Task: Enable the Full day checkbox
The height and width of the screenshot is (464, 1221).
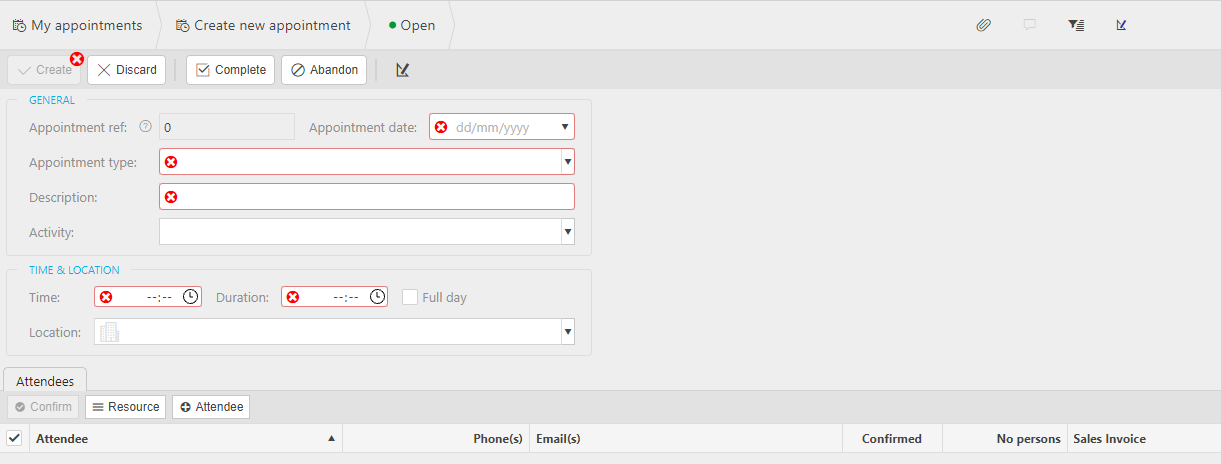Action: (410, 297)
